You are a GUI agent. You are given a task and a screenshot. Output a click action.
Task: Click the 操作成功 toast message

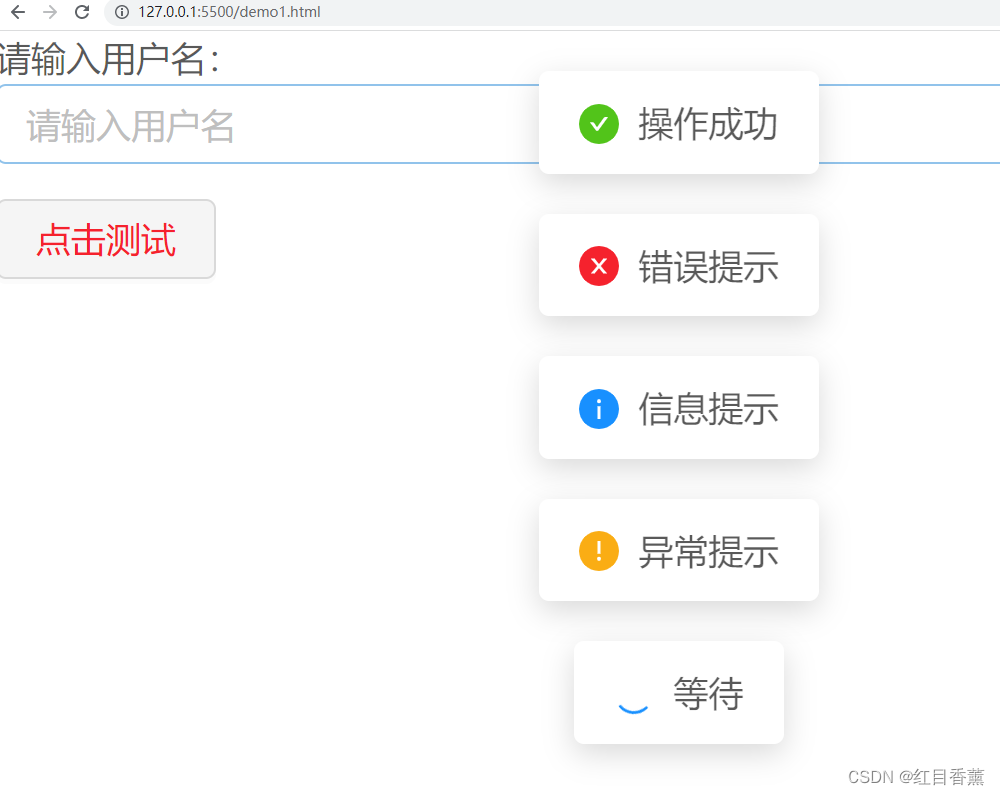(x=679, y=122)
